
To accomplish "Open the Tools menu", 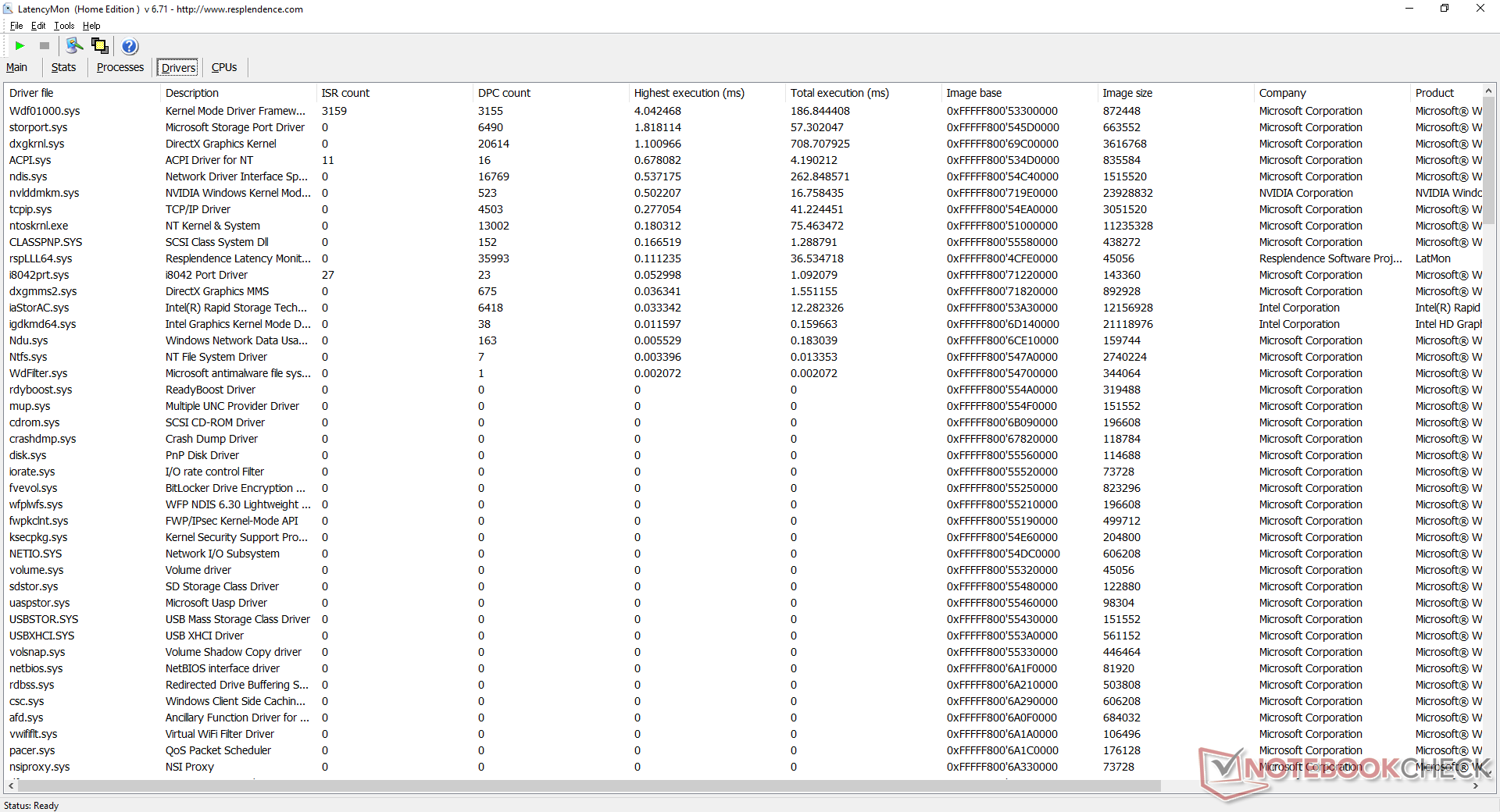I will point(64,26).
